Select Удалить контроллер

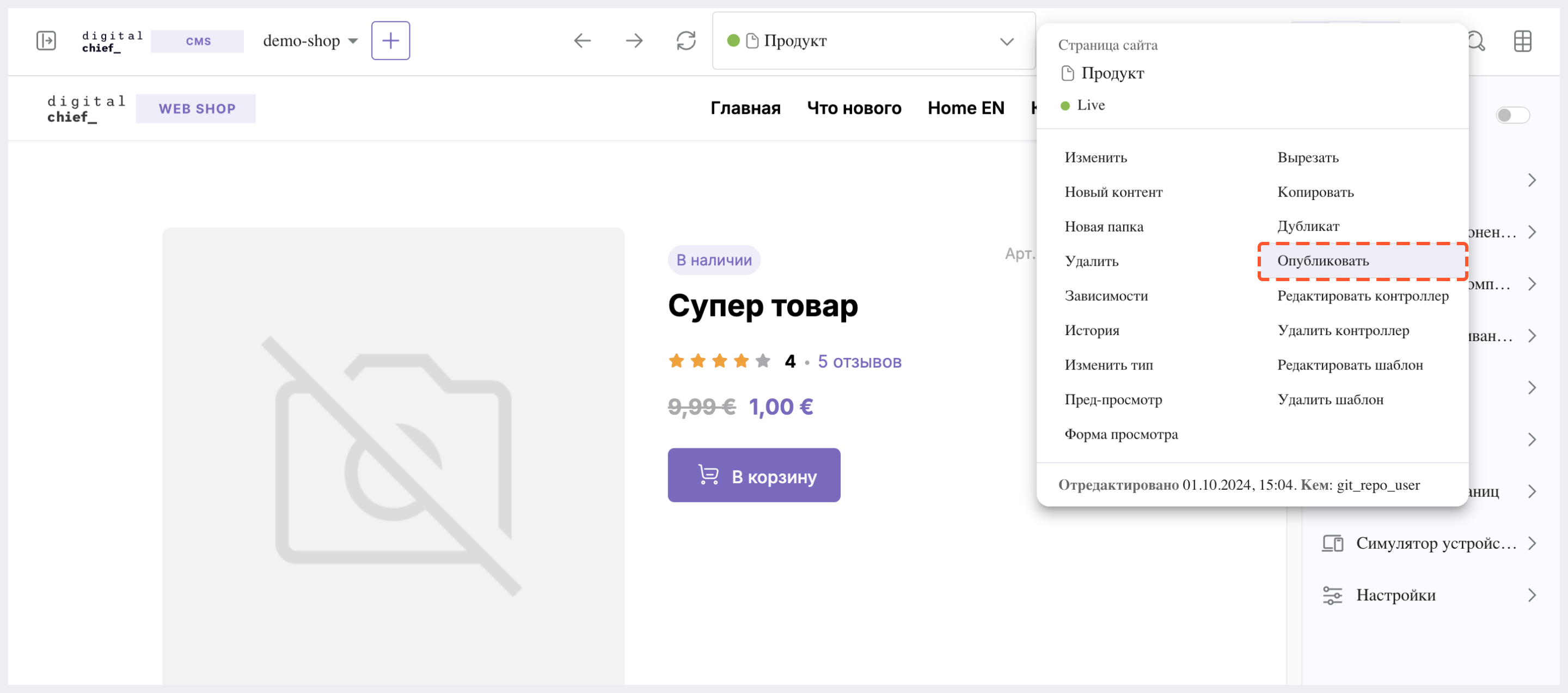[x=1343, y=330]
